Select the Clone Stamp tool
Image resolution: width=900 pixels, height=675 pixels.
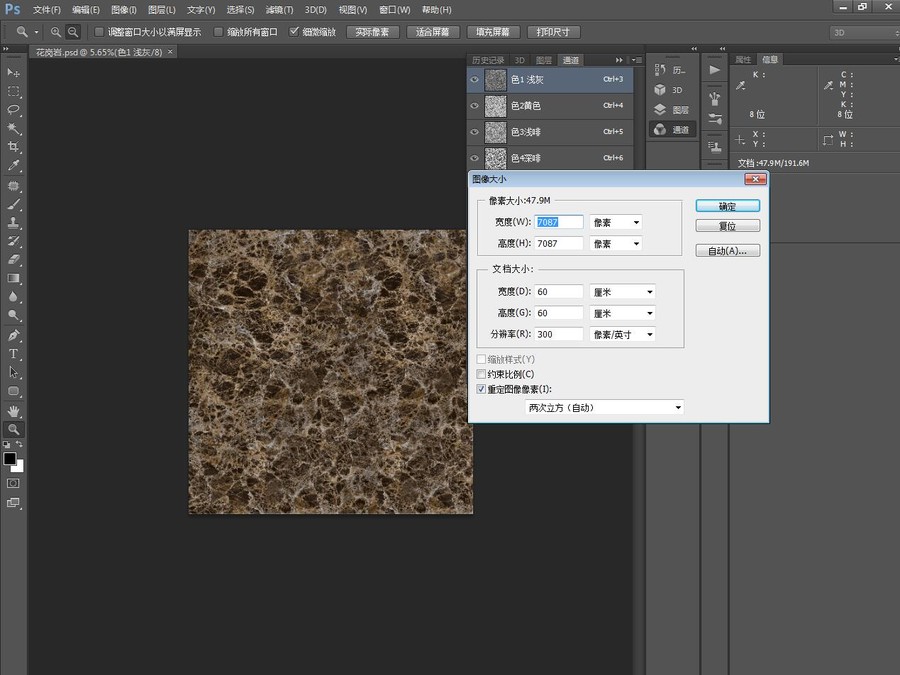click(13, 223)
